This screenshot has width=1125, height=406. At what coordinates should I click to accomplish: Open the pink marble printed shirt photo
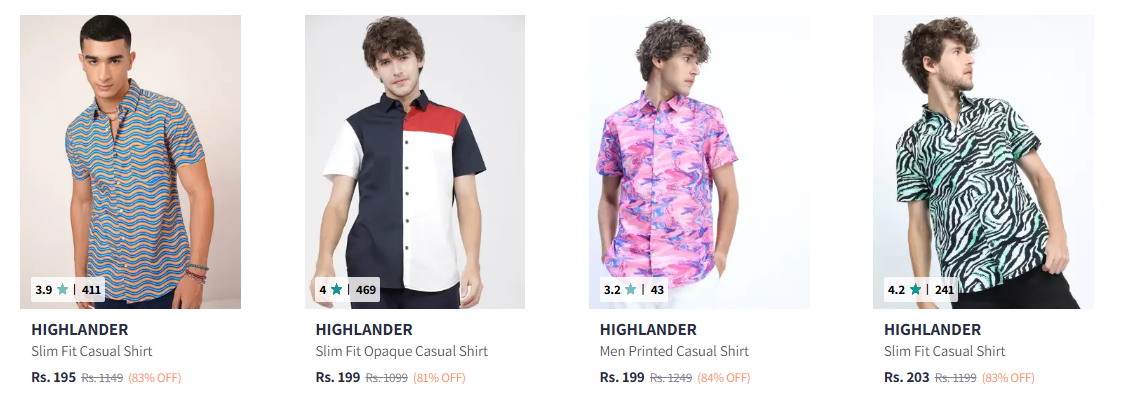700,162
